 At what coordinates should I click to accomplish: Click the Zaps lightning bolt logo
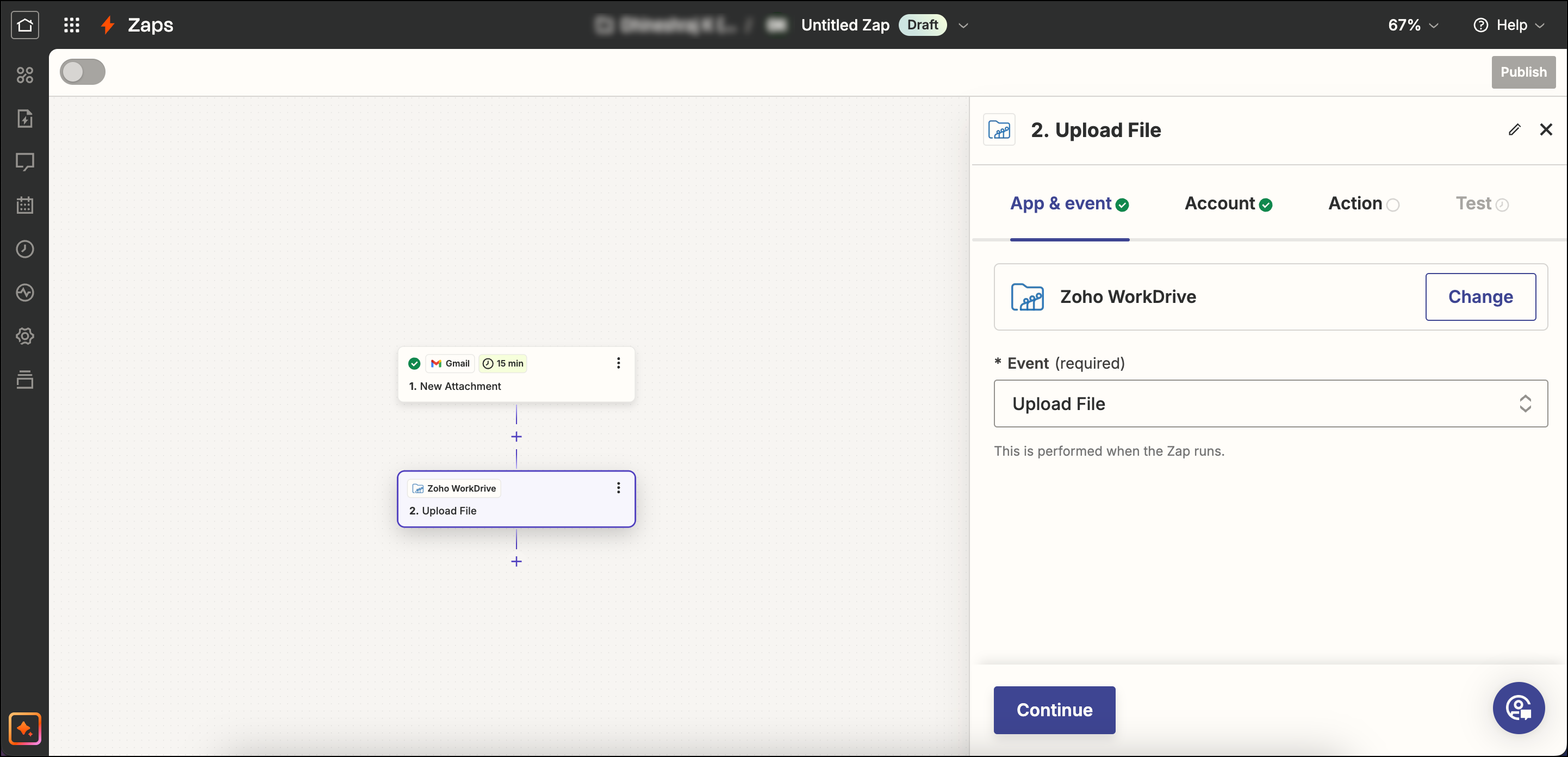tap(108, 25)
